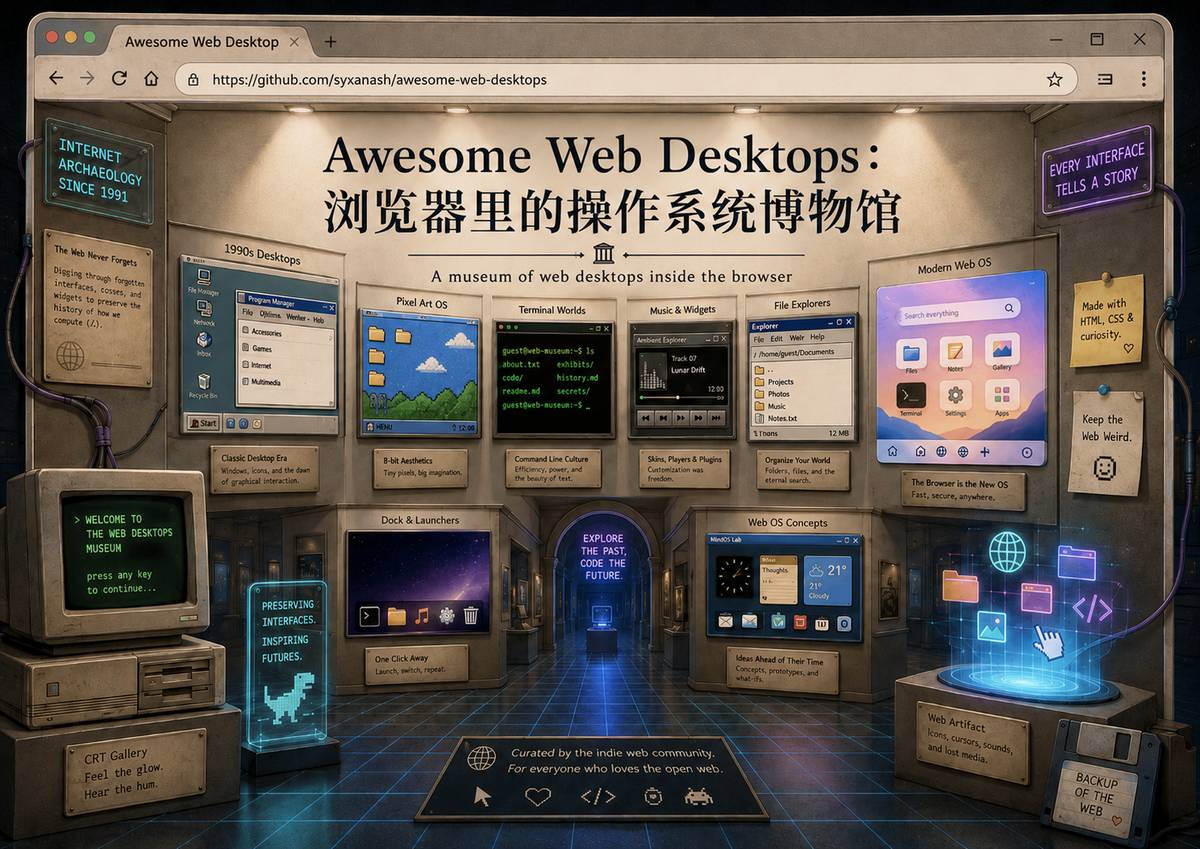Open the Music folder in Explorer
The height and width of the screenshot is (849, 1200).
pyautogui.click(x=770, y=407)
